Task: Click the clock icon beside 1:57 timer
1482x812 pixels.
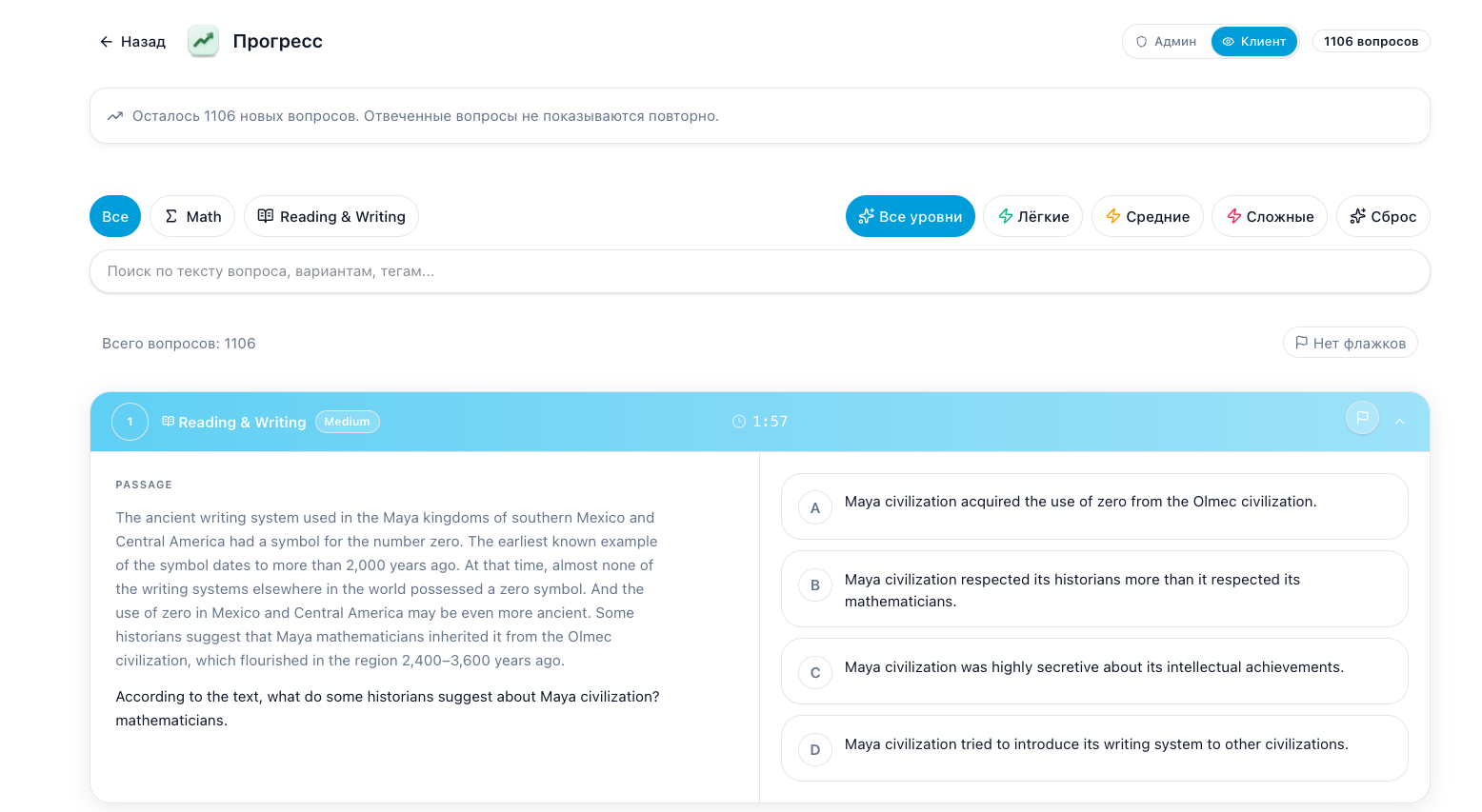Action: [x=738, y=422]
